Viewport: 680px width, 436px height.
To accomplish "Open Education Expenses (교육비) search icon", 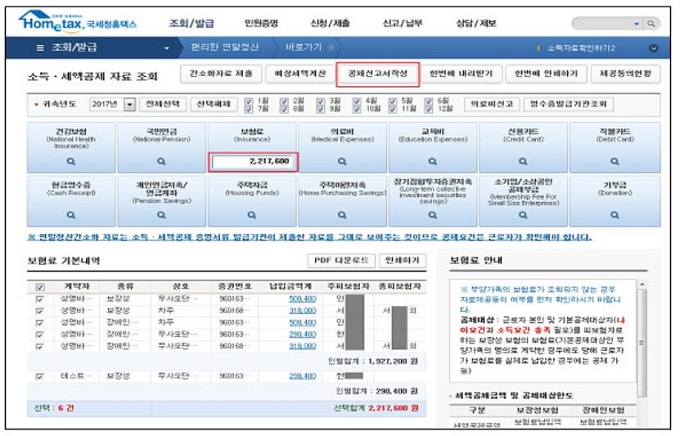I will [x=433, y=160].
